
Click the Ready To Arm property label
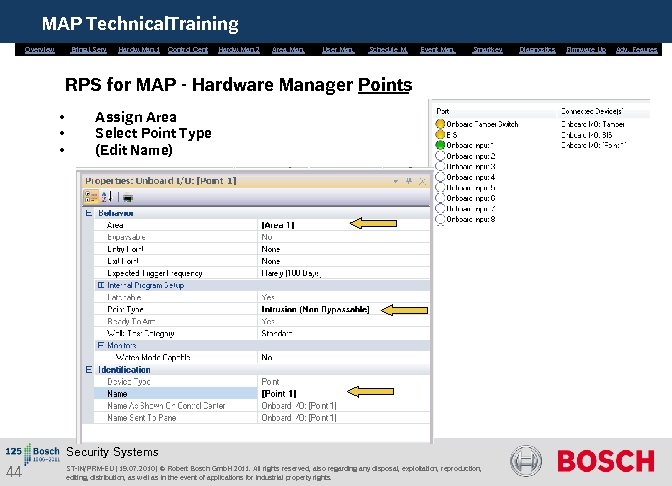[131, 321]
